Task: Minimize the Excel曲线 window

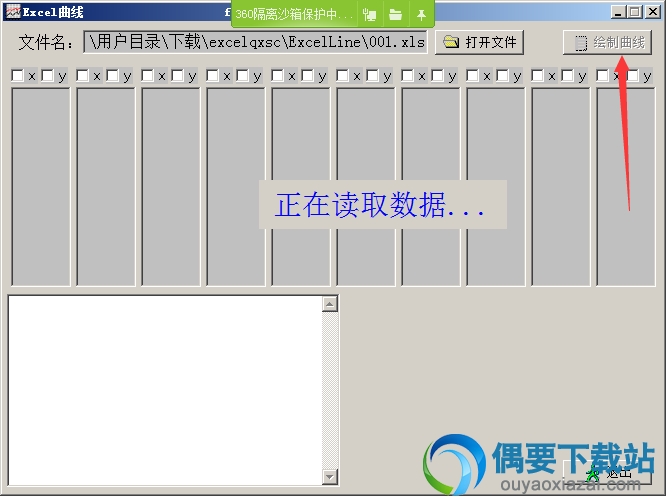Action: click(x=618, y=11)
